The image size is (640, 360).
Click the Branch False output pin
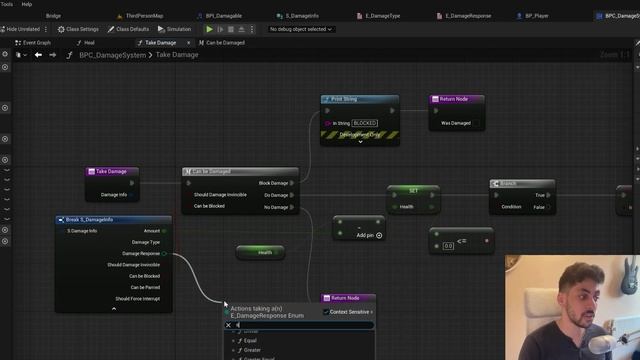(x=549, y=207)
